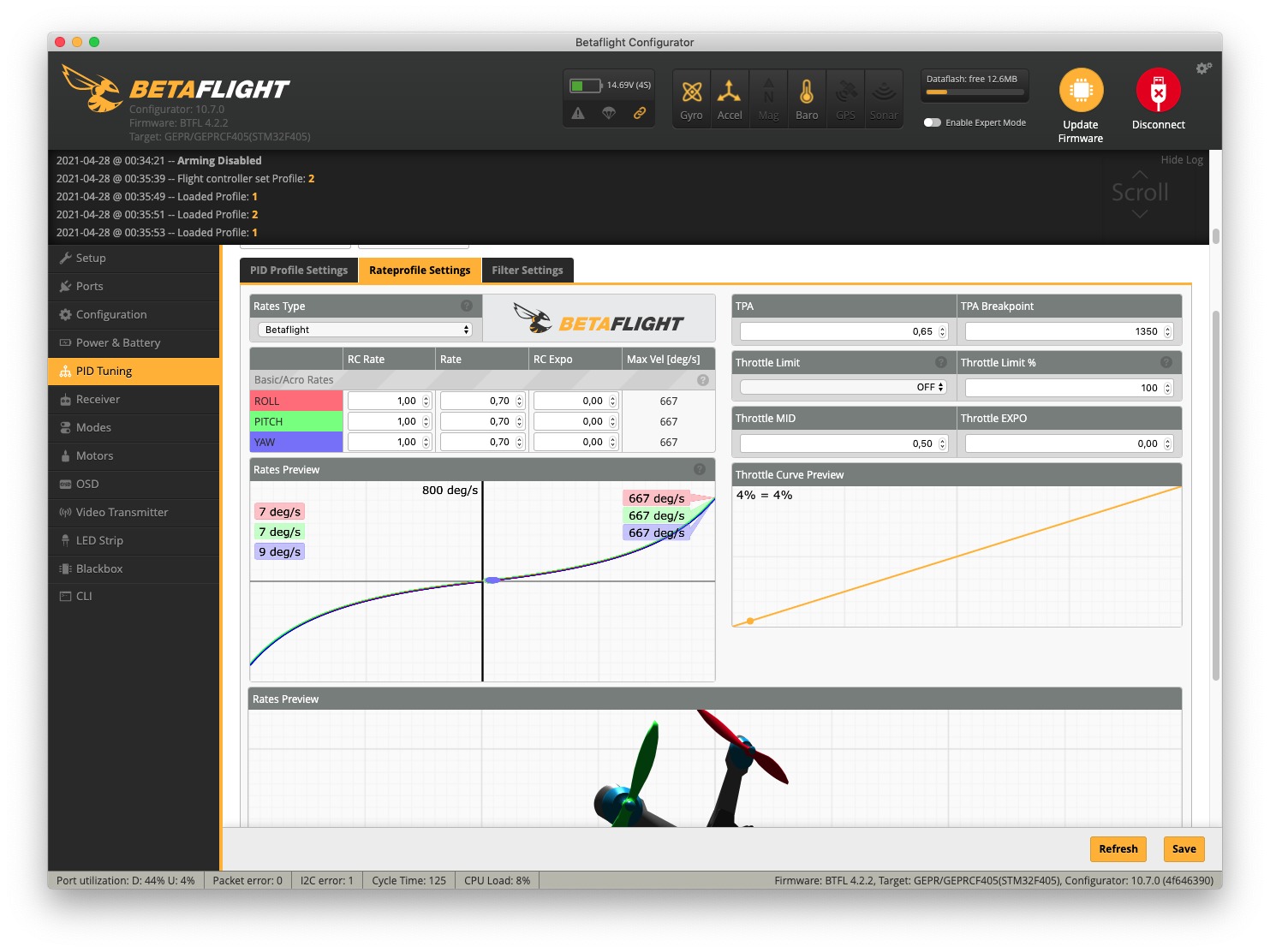Click the red Disconnect USB icon
The height and width of the screenshot is (952, 1270).
click(x=1158, y=90)
